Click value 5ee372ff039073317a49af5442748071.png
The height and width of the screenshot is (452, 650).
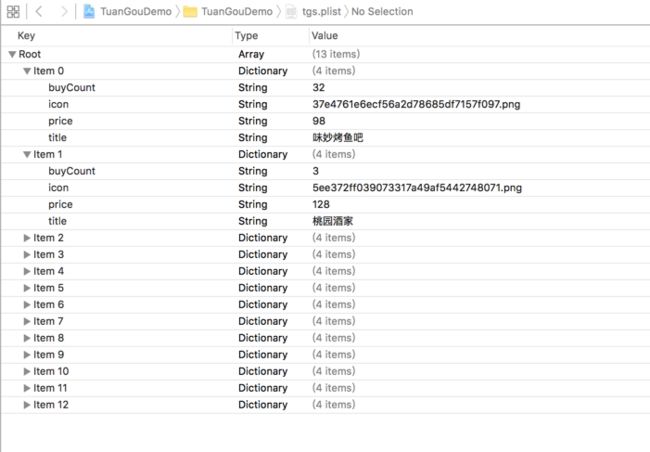(417, 187)
